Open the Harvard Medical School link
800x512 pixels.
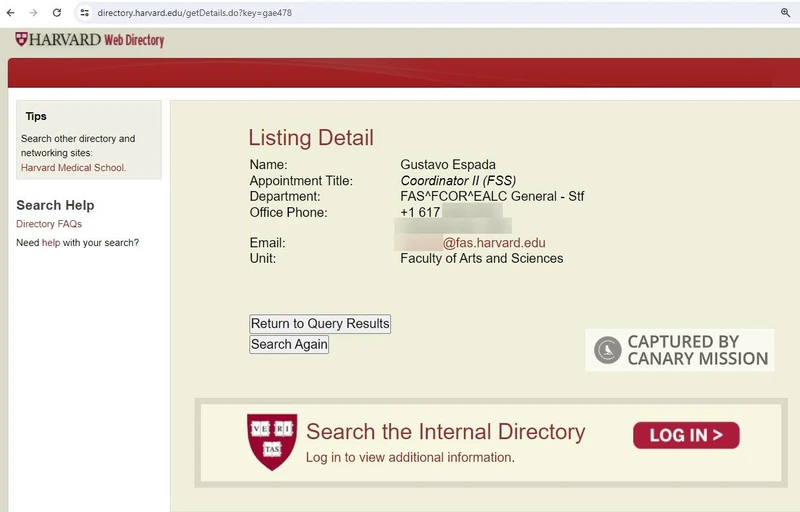73,168
